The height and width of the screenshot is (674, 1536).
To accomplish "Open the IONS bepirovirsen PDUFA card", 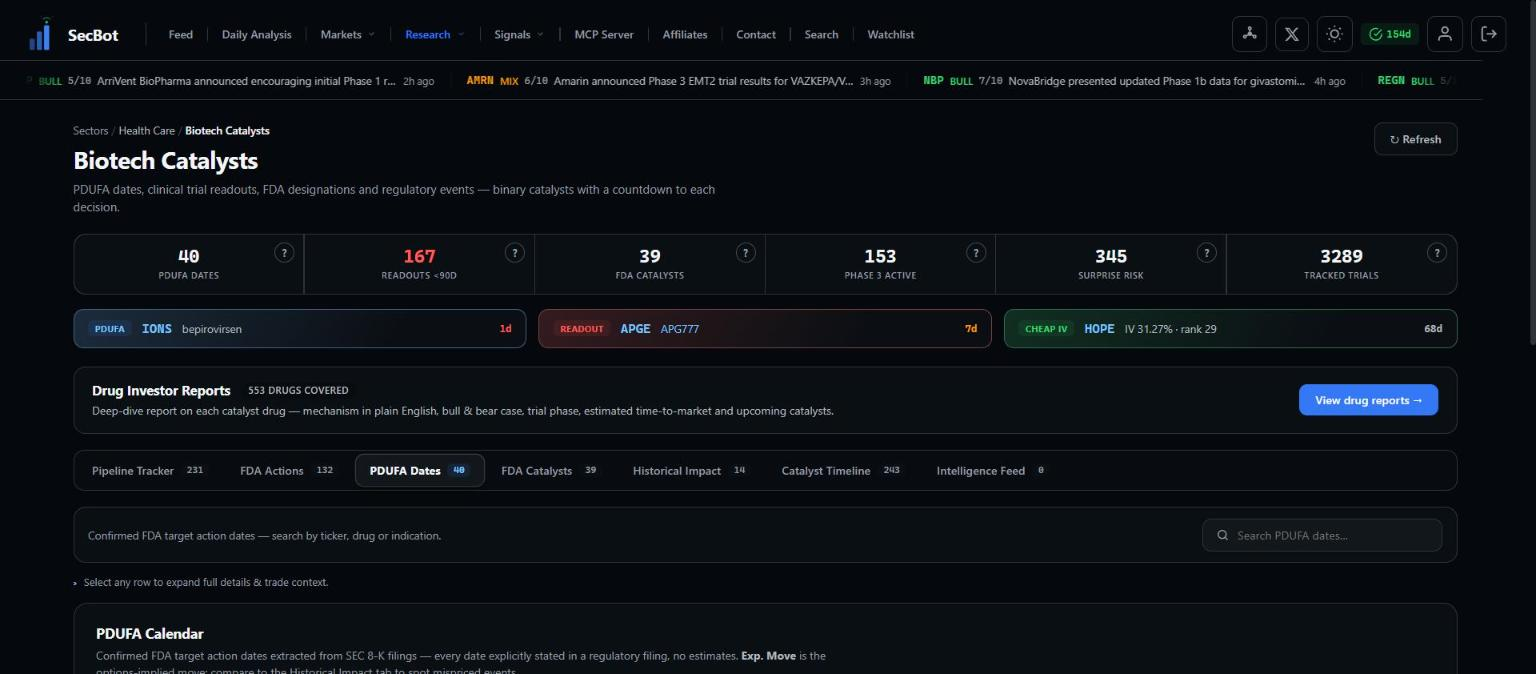I will click(x=300, y=328).
